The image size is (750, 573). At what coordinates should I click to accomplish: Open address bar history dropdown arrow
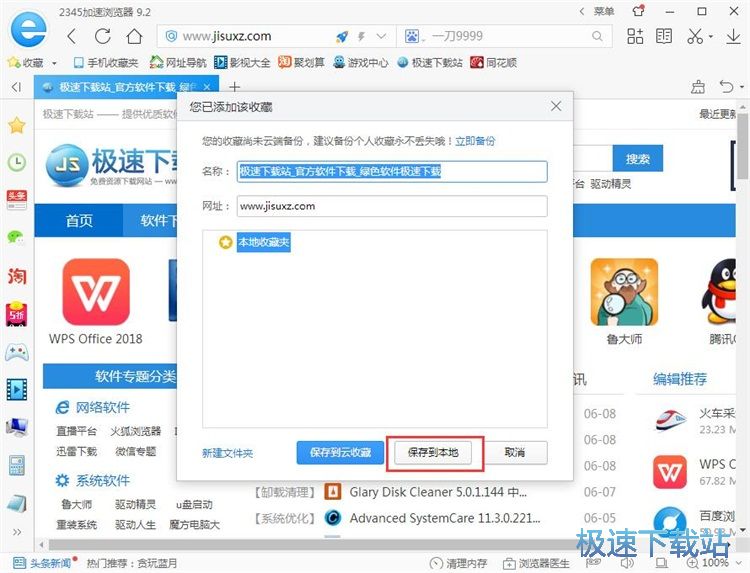(381, 36)
